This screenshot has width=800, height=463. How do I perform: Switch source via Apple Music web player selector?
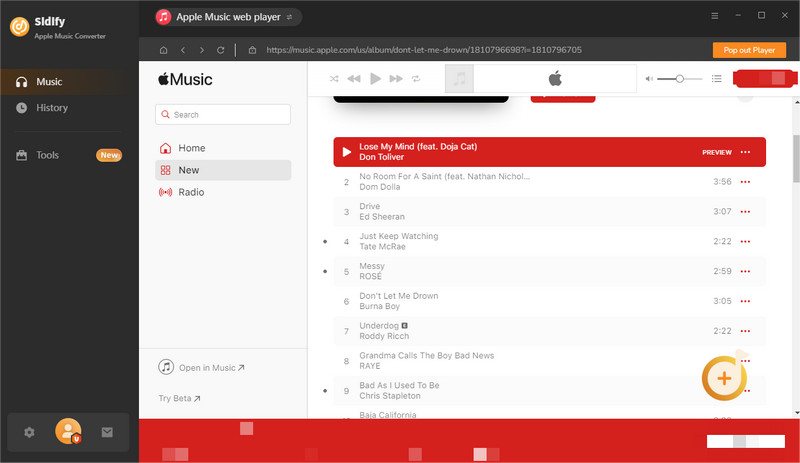228,17
